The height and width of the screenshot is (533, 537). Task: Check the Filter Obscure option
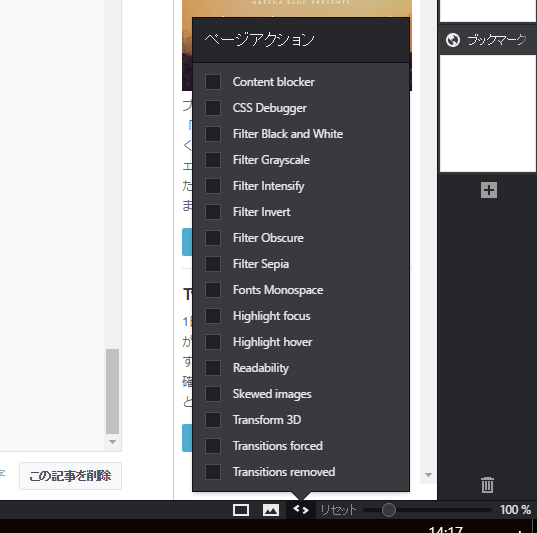point(213,238)
